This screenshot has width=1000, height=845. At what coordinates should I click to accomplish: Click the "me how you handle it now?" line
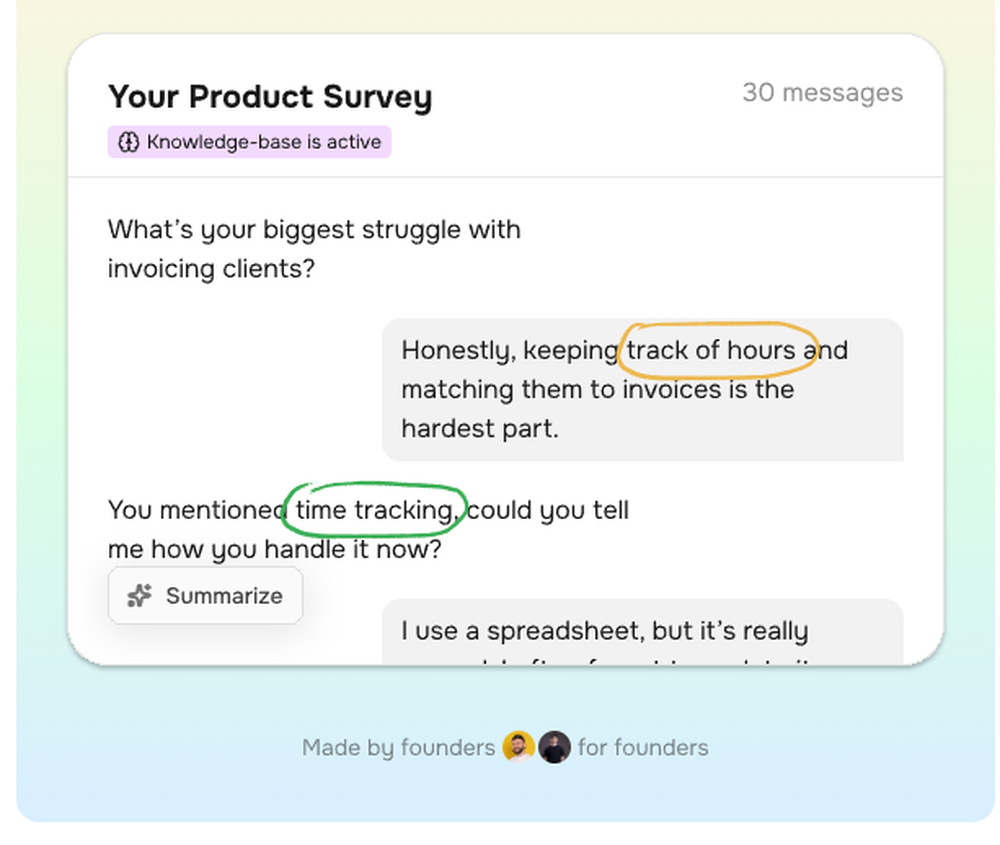[x=274, y=550]
